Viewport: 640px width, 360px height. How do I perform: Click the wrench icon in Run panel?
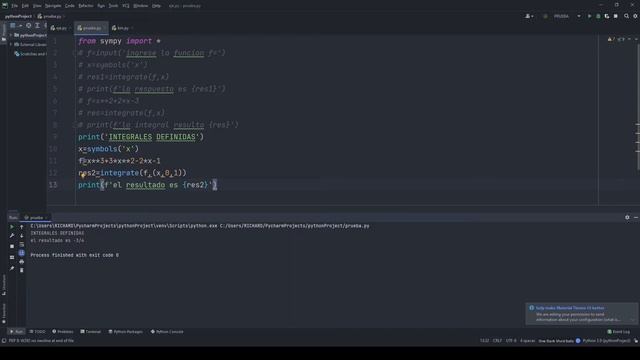point(12,236)
